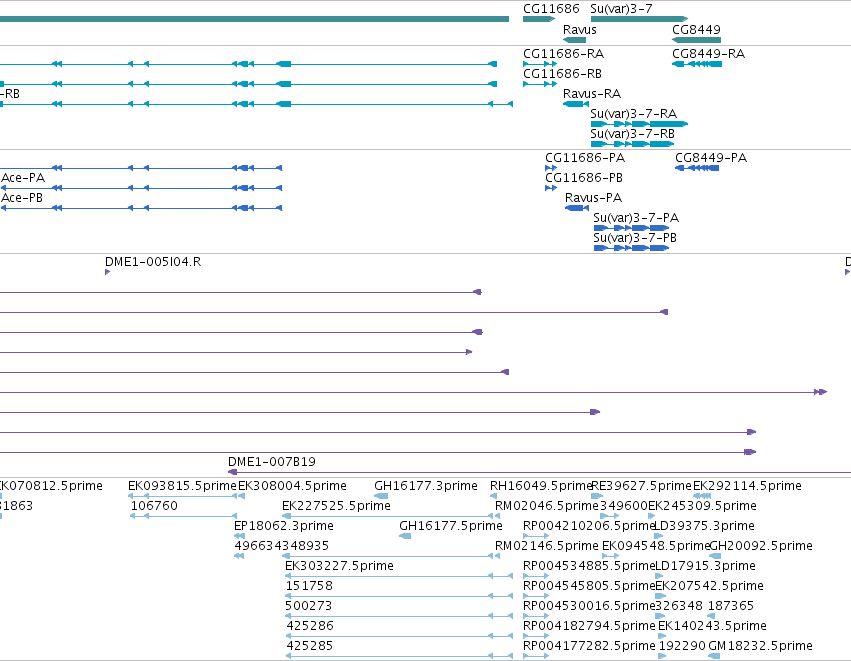This screenshot has height=661, width=851.
Task: Select protein label CG11686-PA
Action: pos(585,158)
